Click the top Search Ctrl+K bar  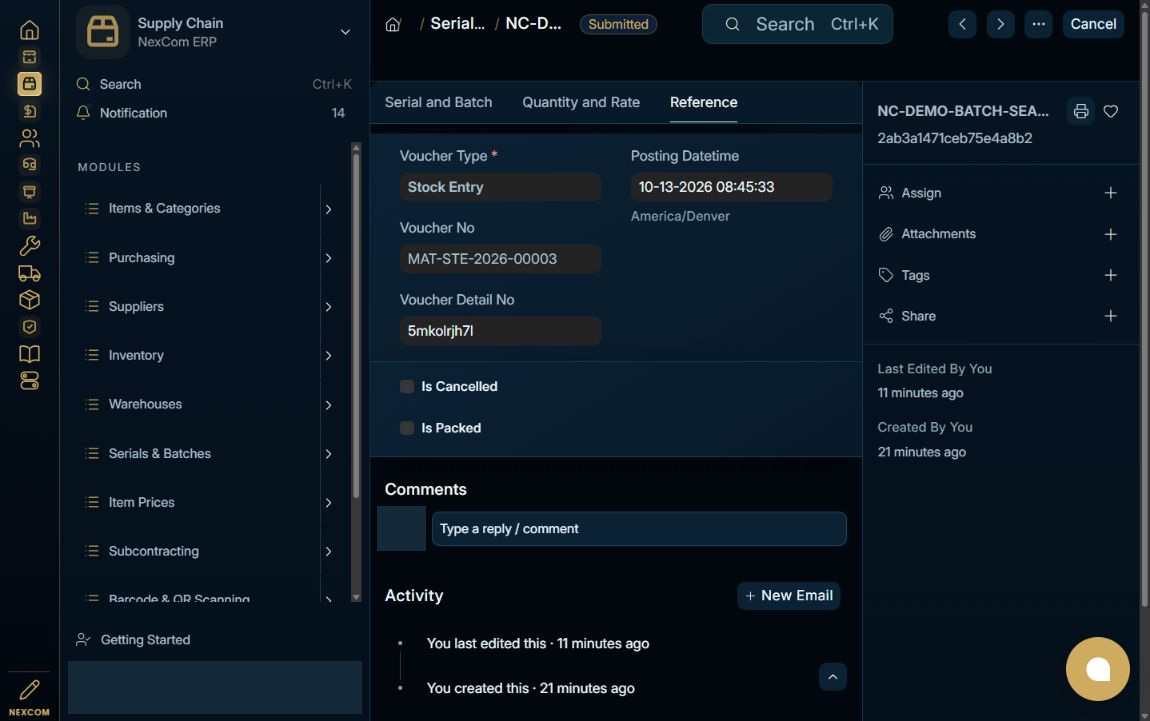click(x=797, y=24)
